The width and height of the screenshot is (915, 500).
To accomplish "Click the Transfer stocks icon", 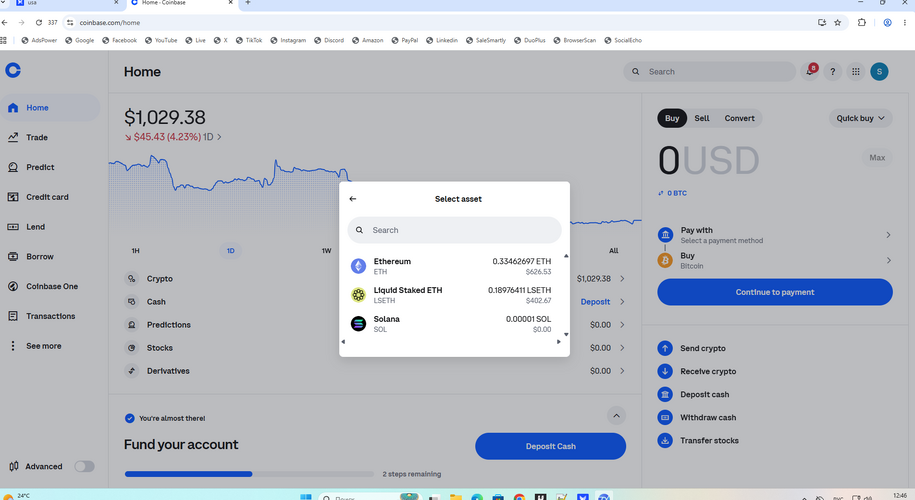I will coord(665,441).
